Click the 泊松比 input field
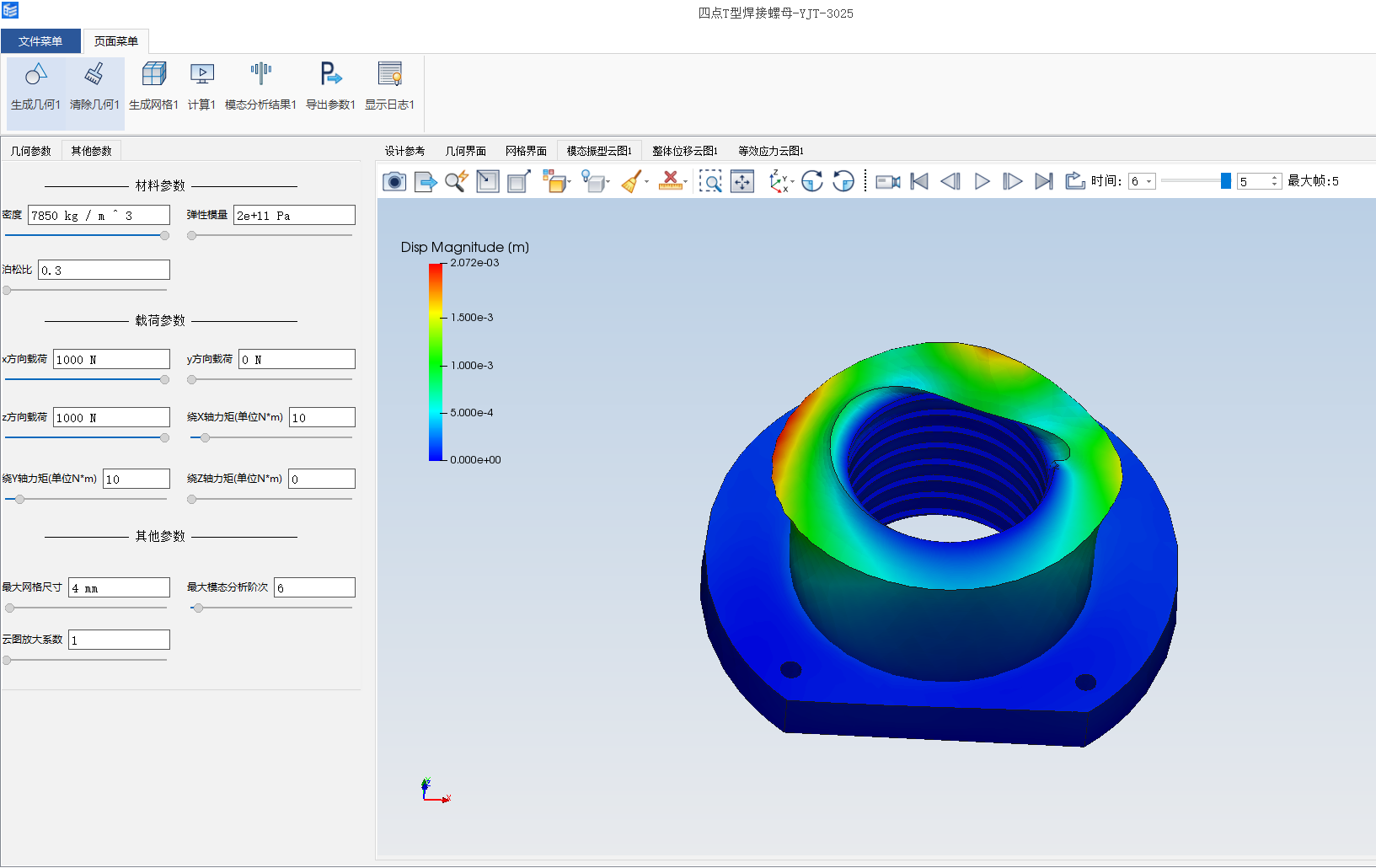 coord(104,271)
